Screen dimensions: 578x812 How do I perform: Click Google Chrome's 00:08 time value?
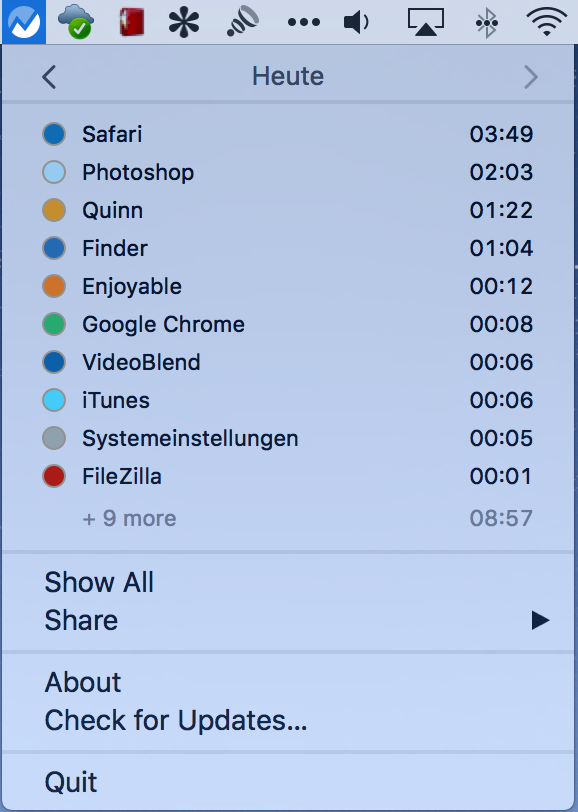(501, 324)
